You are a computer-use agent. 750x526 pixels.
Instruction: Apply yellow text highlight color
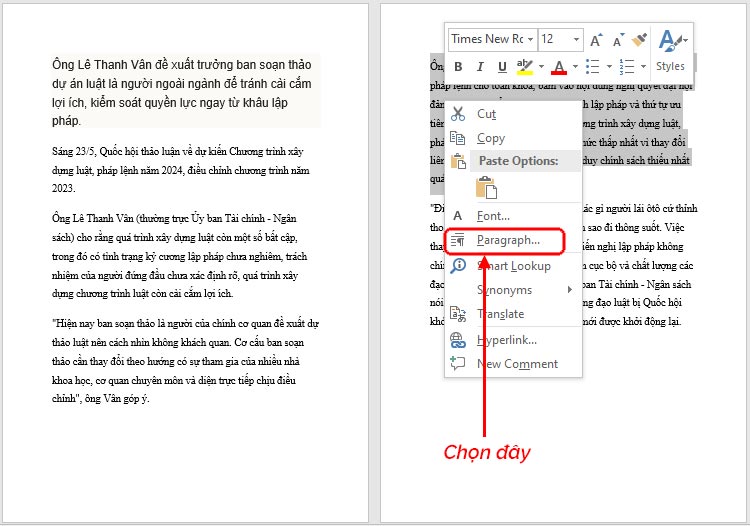tap(525, 66)
